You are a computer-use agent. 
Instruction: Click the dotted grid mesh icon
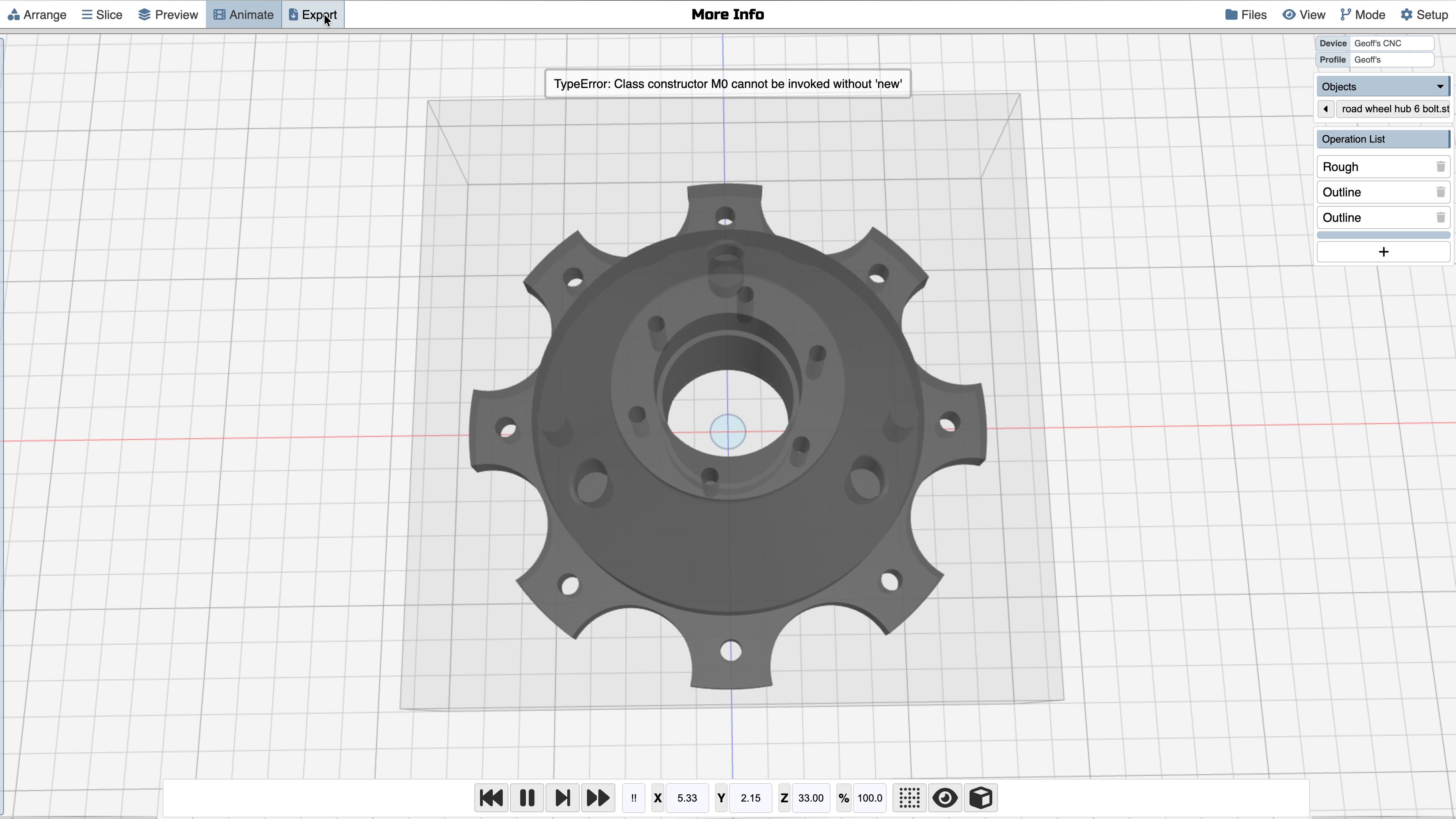[909, 797]
